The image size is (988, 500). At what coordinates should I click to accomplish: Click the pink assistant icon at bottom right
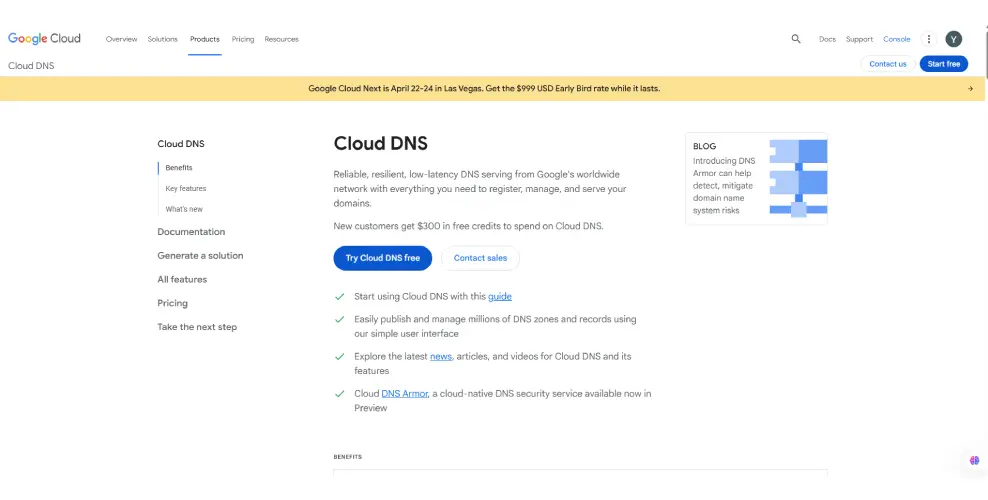tap(974, 460)
